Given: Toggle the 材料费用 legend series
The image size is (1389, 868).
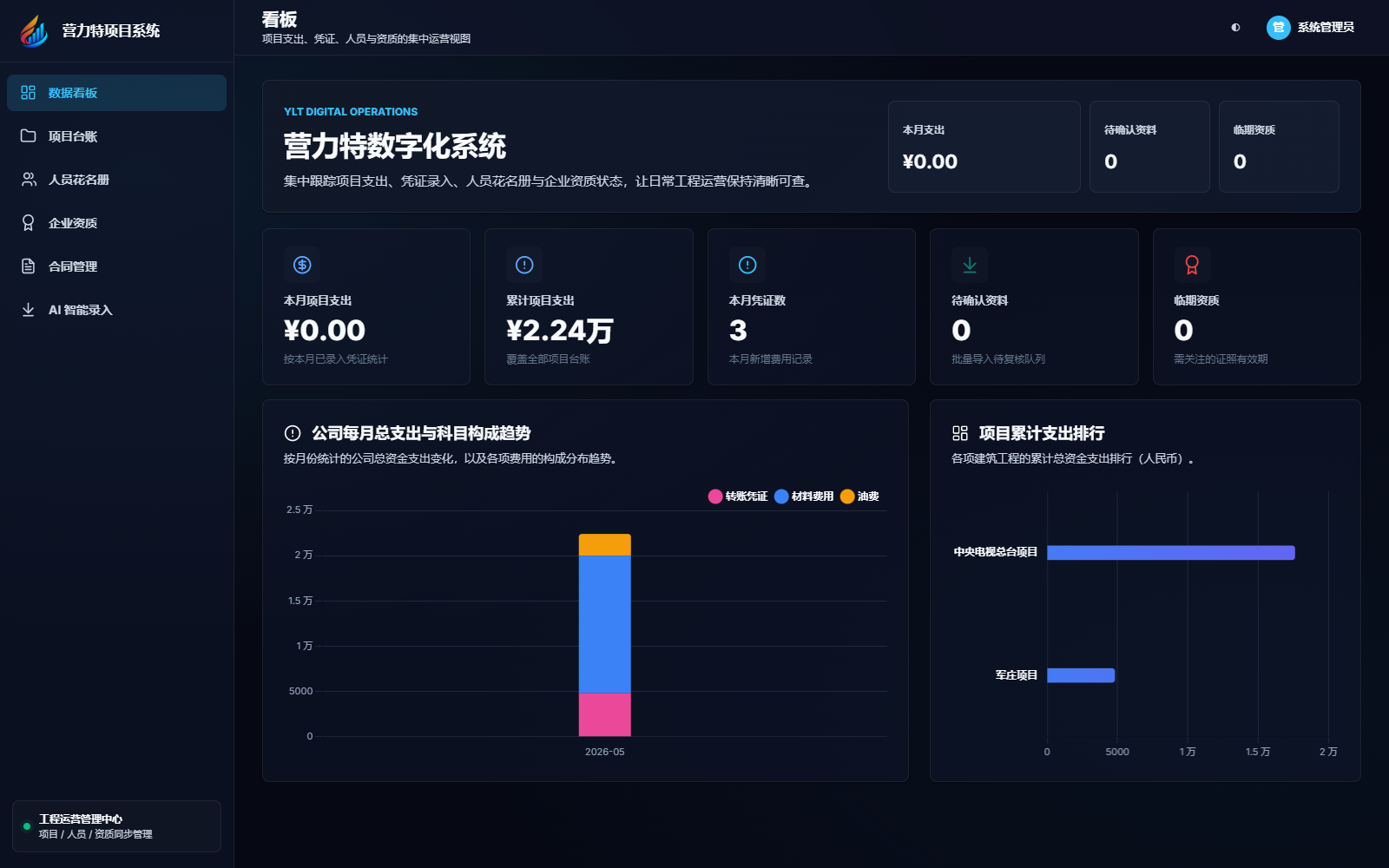Looking at the screenshot, I should pos(804,496).
